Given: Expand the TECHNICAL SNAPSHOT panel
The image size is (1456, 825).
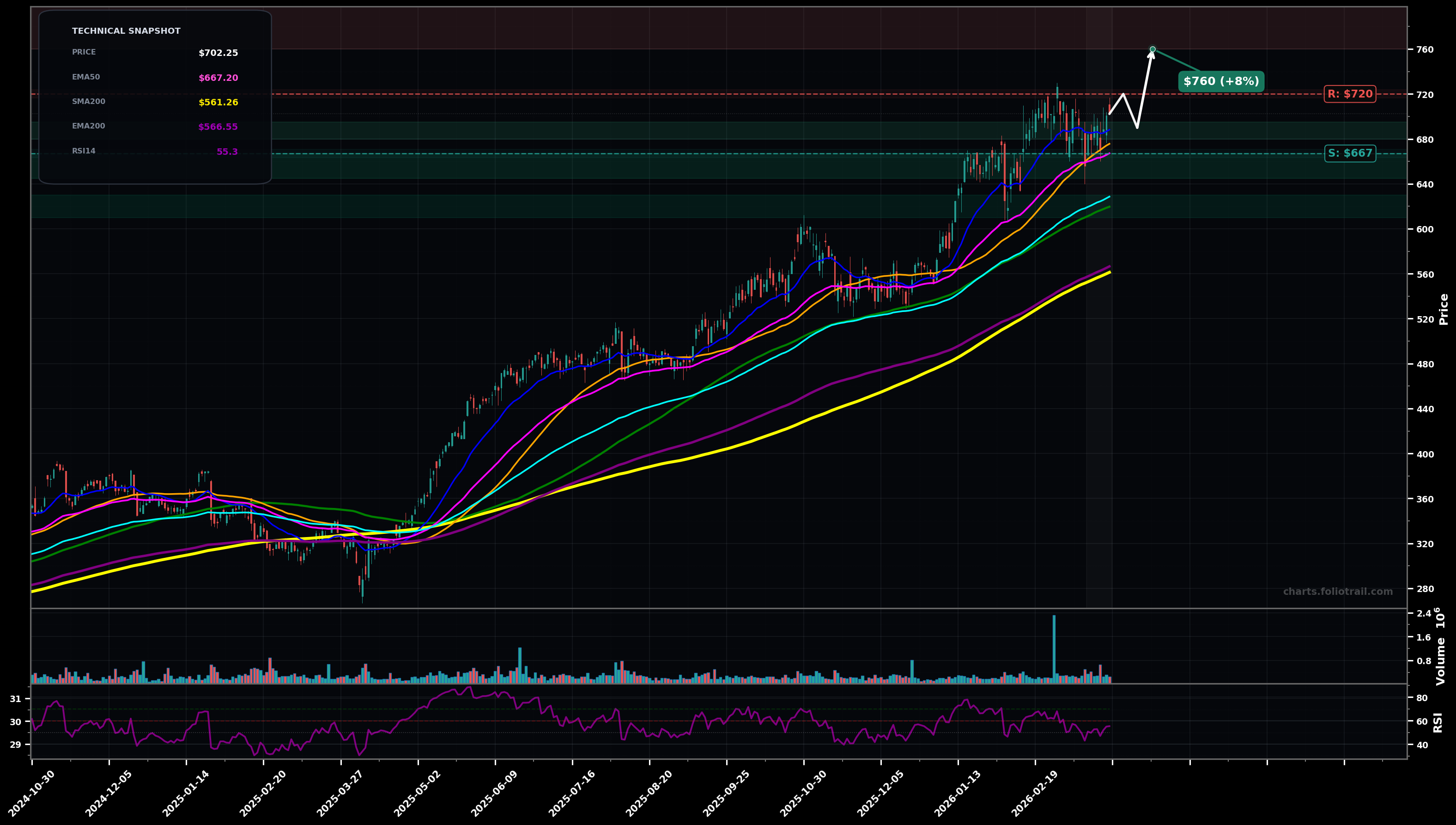Looking at the screenshot, I should click(x=126, y=31).
